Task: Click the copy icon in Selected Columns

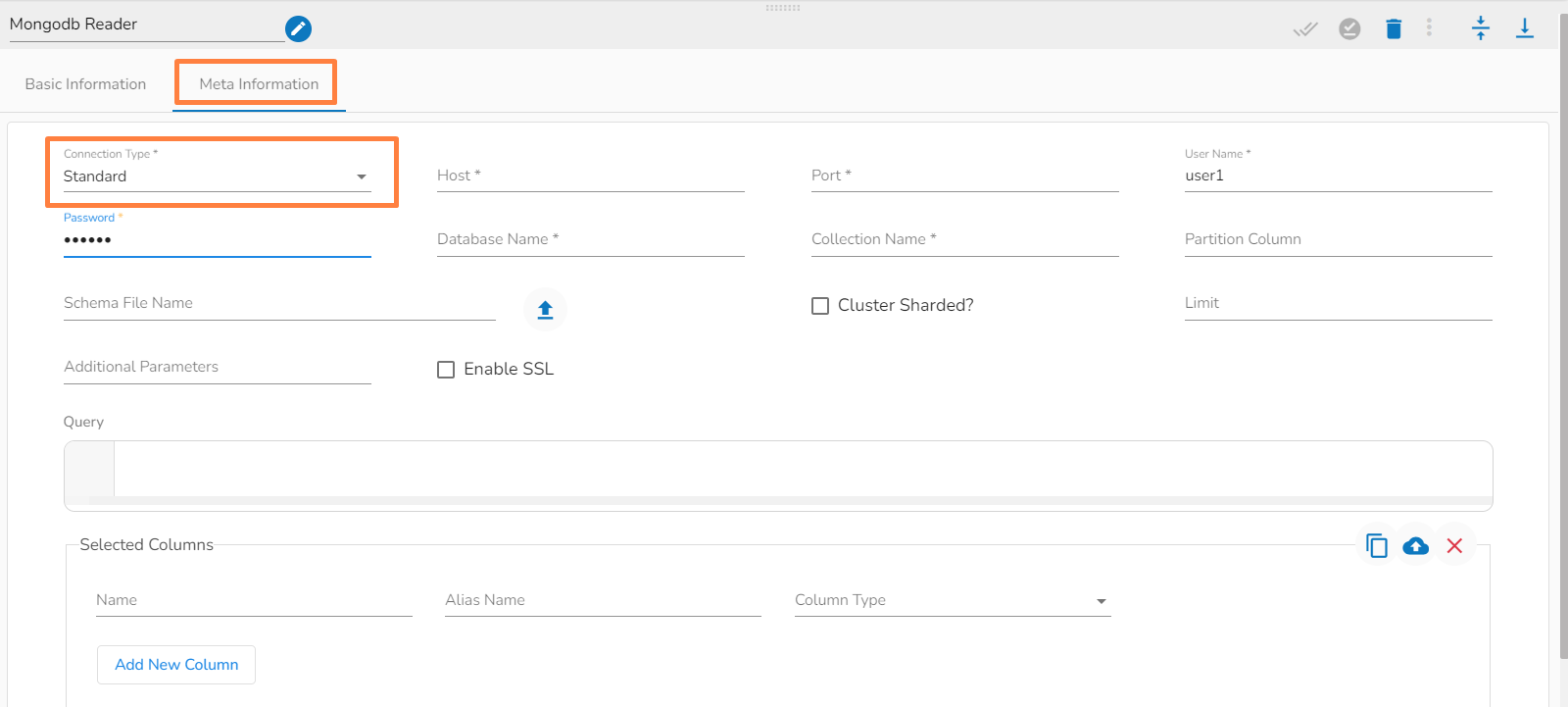Action: (1377, 546)
